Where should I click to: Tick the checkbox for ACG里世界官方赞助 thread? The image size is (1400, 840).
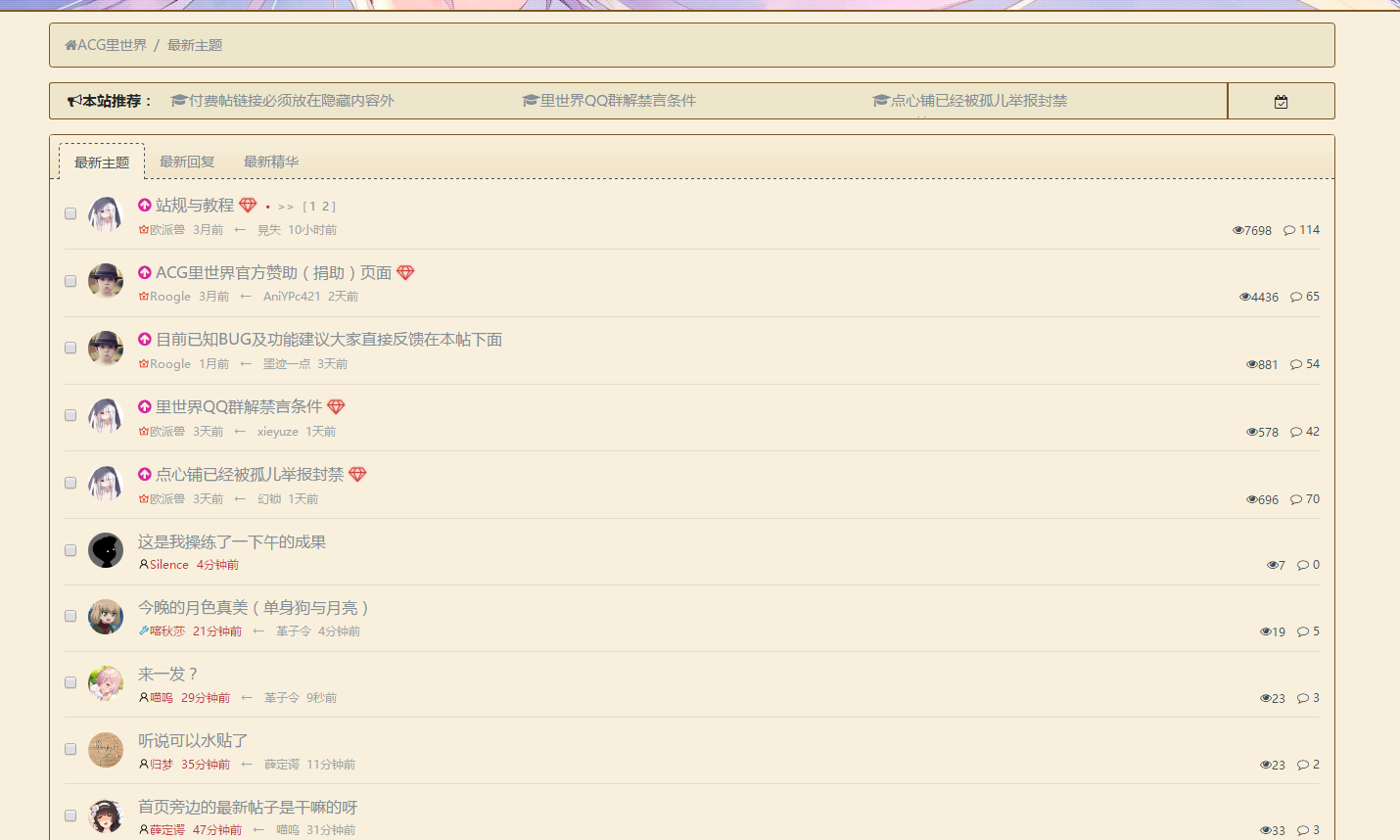(x=70, y=281)
